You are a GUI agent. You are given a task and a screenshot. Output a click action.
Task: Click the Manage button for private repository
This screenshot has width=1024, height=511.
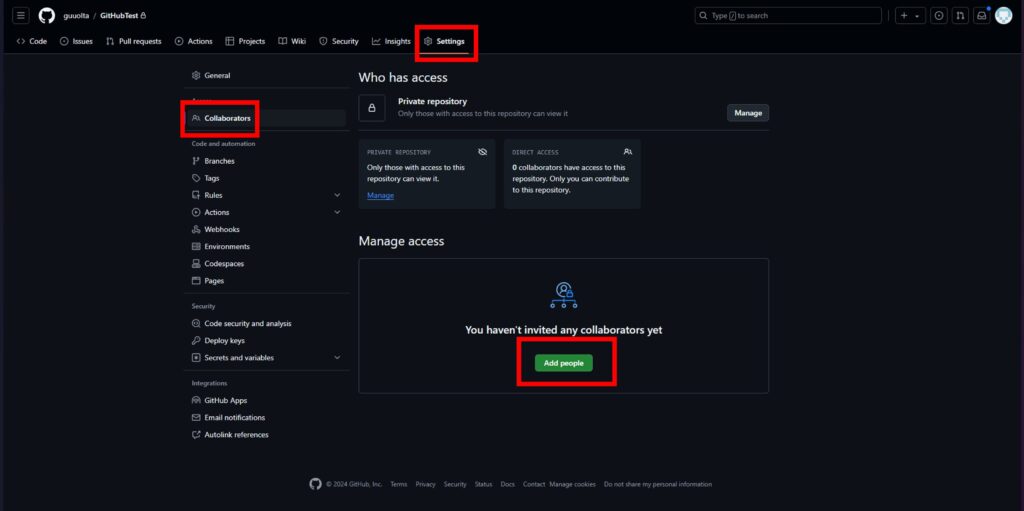748,113
